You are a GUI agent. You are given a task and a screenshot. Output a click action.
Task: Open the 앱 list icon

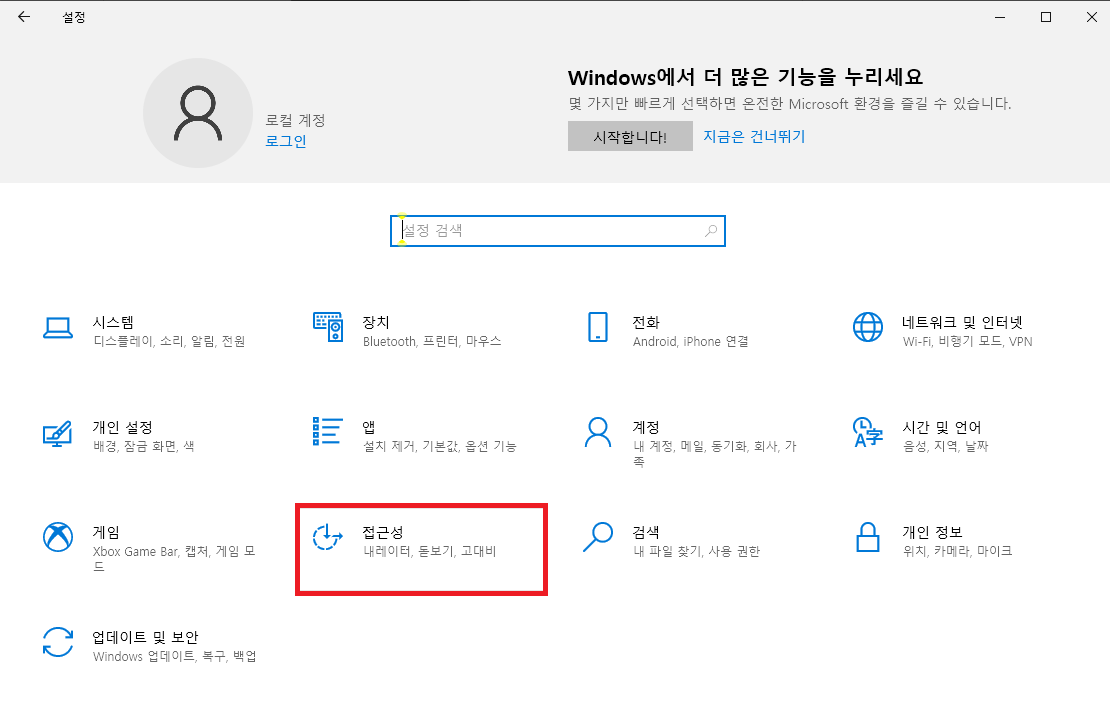pos(328,431)
